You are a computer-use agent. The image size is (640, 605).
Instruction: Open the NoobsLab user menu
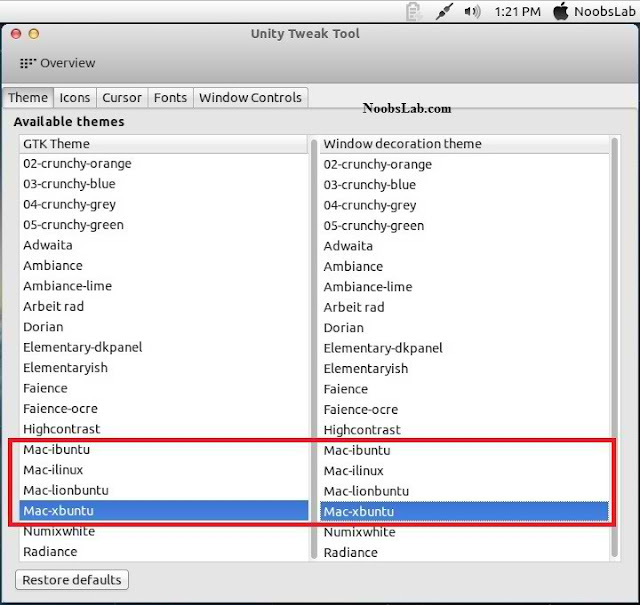coord(605,11)
